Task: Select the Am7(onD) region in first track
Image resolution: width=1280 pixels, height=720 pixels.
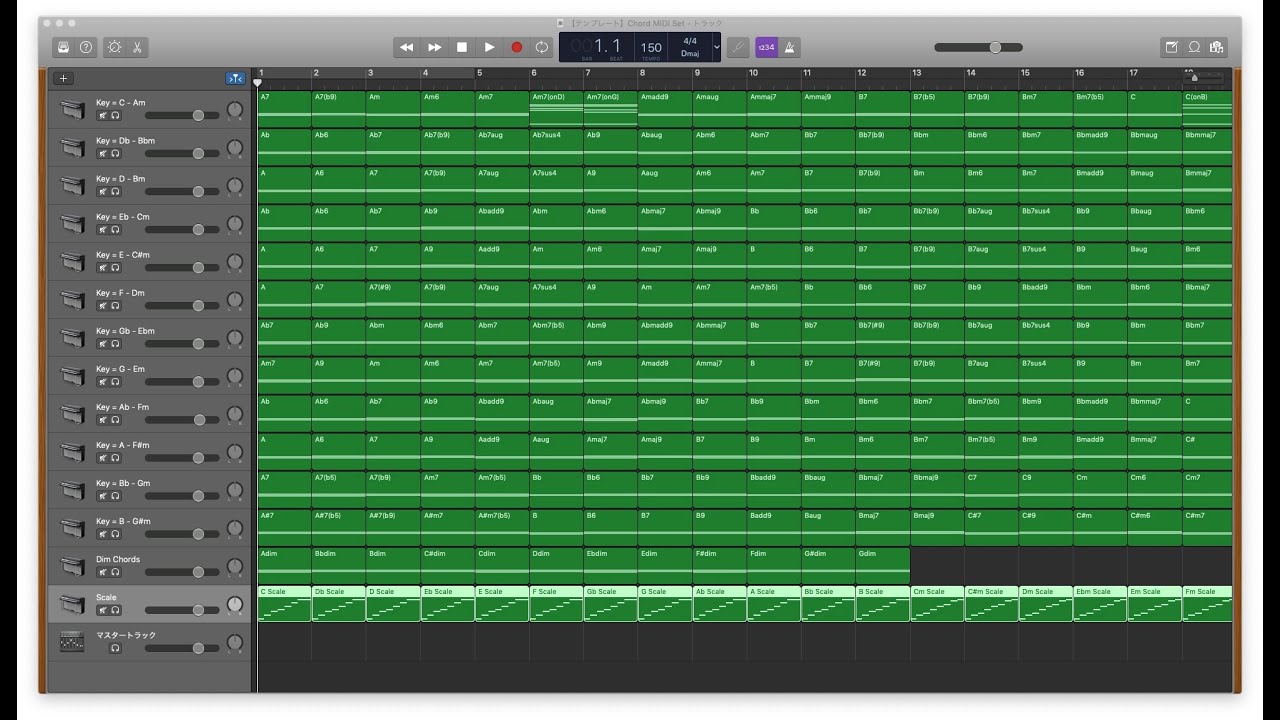Action: 556,109
